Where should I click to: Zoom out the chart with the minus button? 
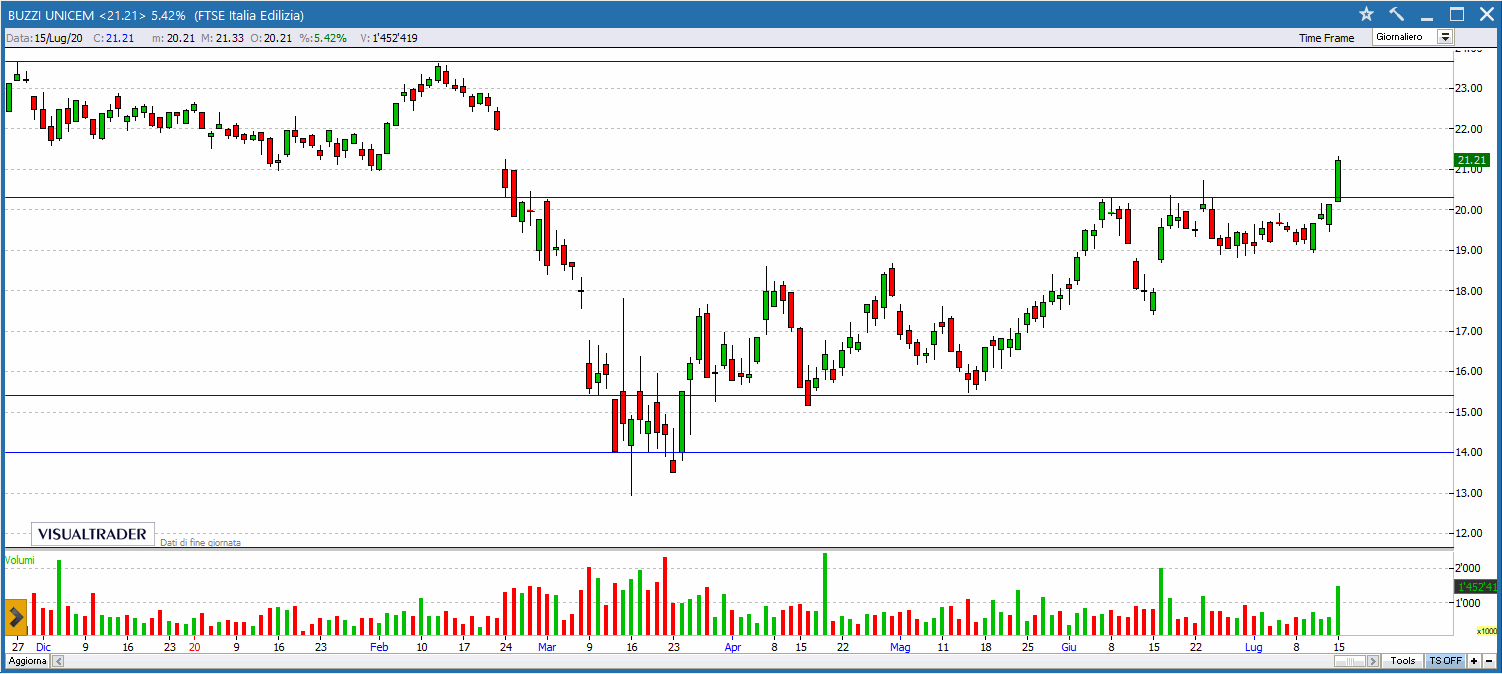(x=1488, y=661)
